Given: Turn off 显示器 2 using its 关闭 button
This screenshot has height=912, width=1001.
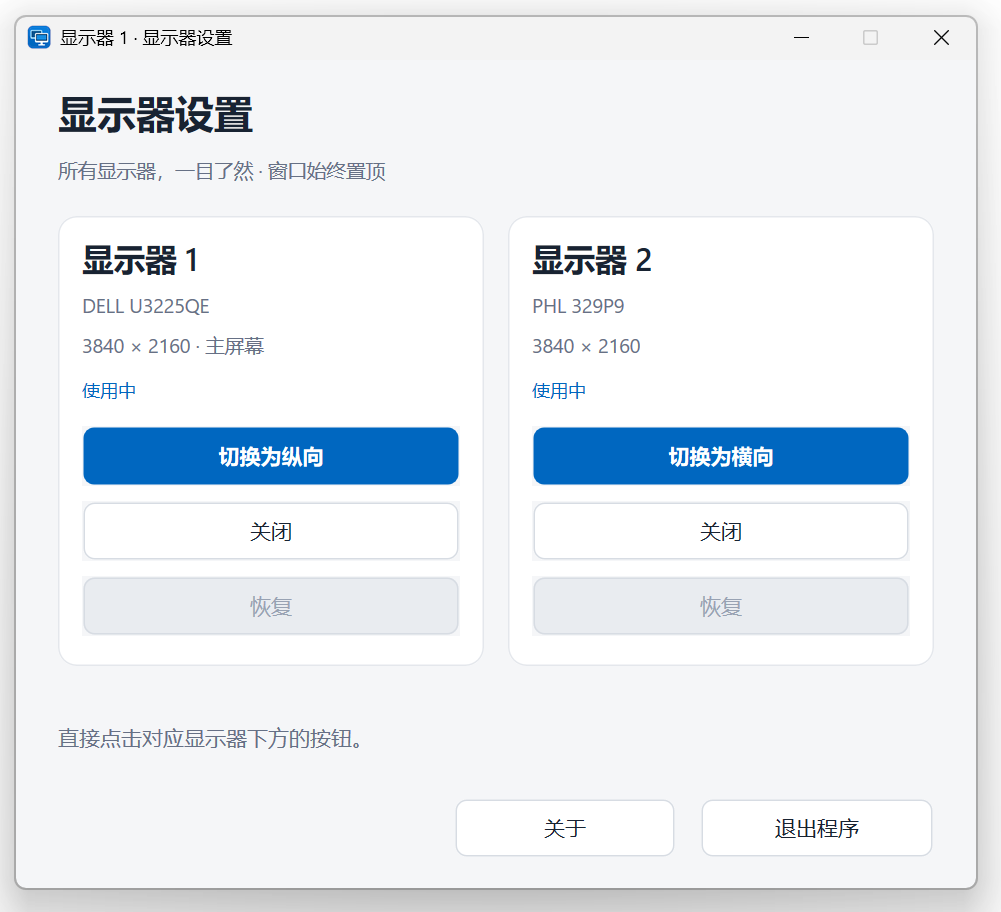Looking at the screenshot, I should point(721,531).
